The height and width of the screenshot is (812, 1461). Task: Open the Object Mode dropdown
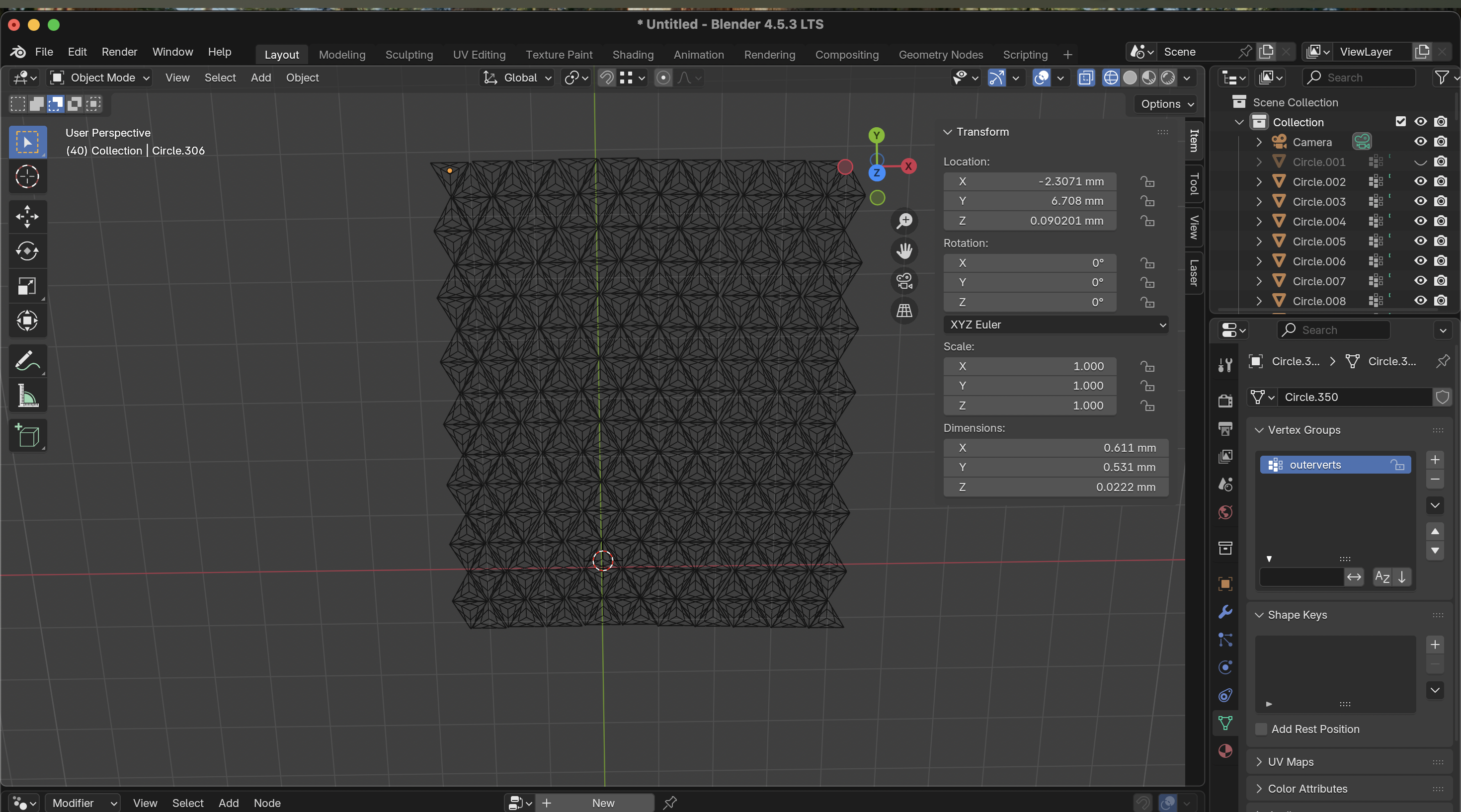pos(100,78)
